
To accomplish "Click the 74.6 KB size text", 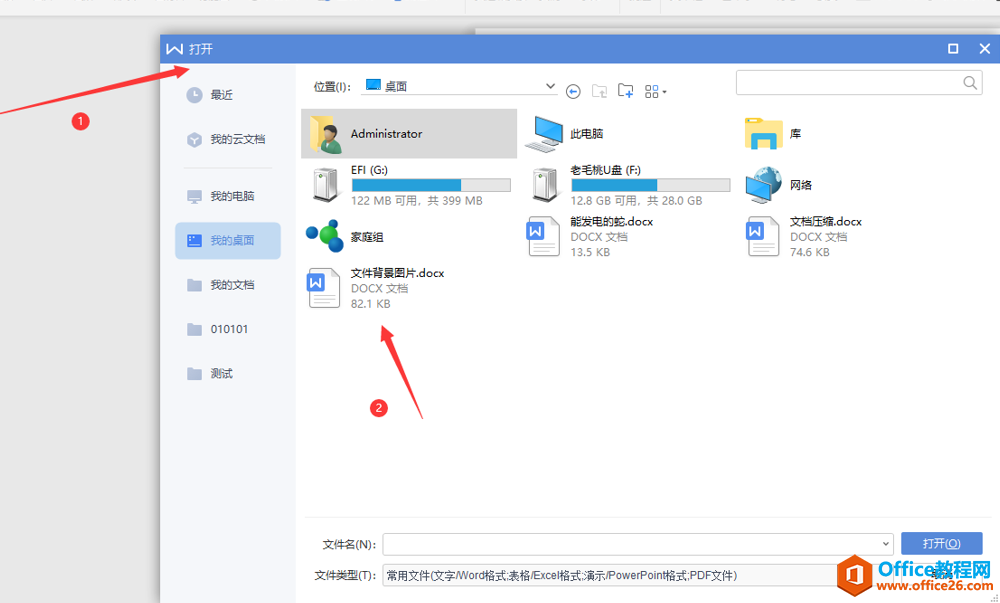I will (x=809, y=252).
